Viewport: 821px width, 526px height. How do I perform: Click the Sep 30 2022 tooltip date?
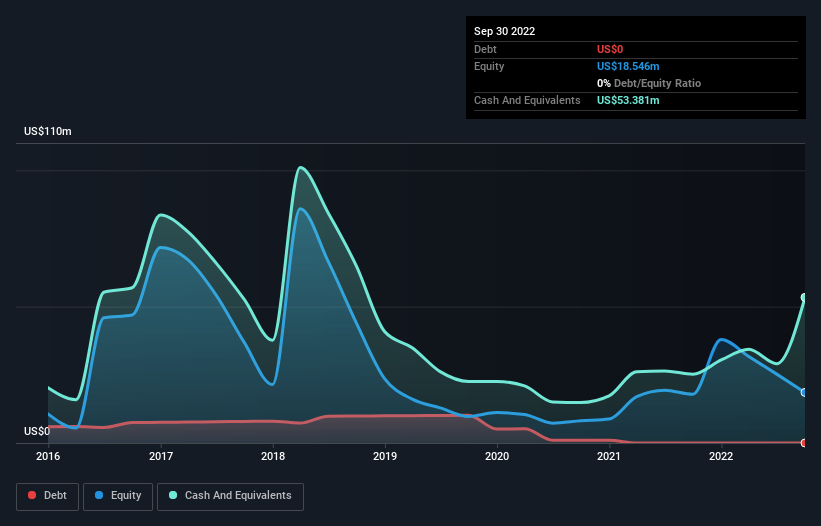tap(504, 31)
